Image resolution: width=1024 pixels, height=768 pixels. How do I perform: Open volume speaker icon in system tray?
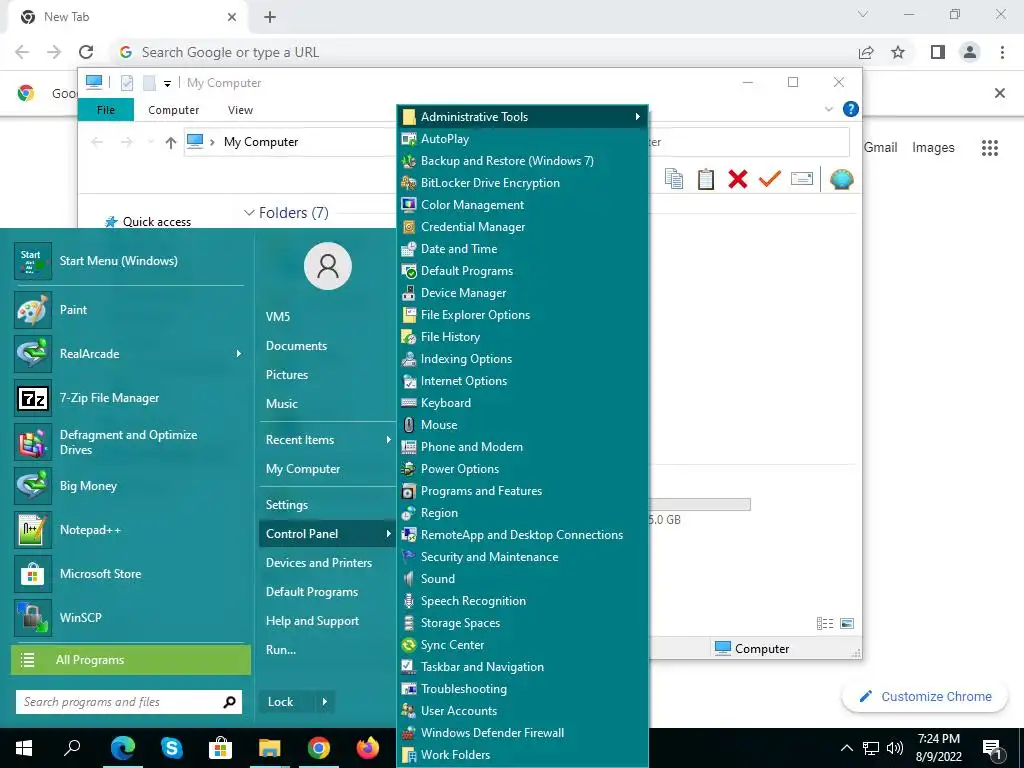click(895, 748)
